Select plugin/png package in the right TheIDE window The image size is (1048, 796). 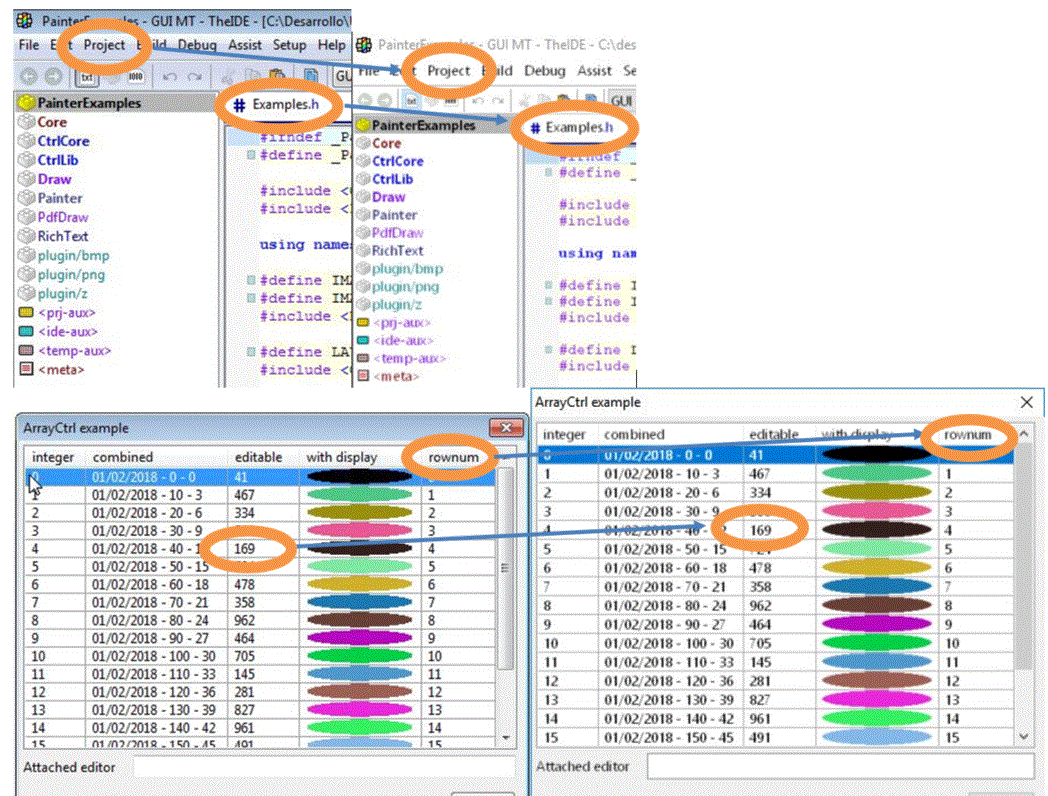[405, 286]
